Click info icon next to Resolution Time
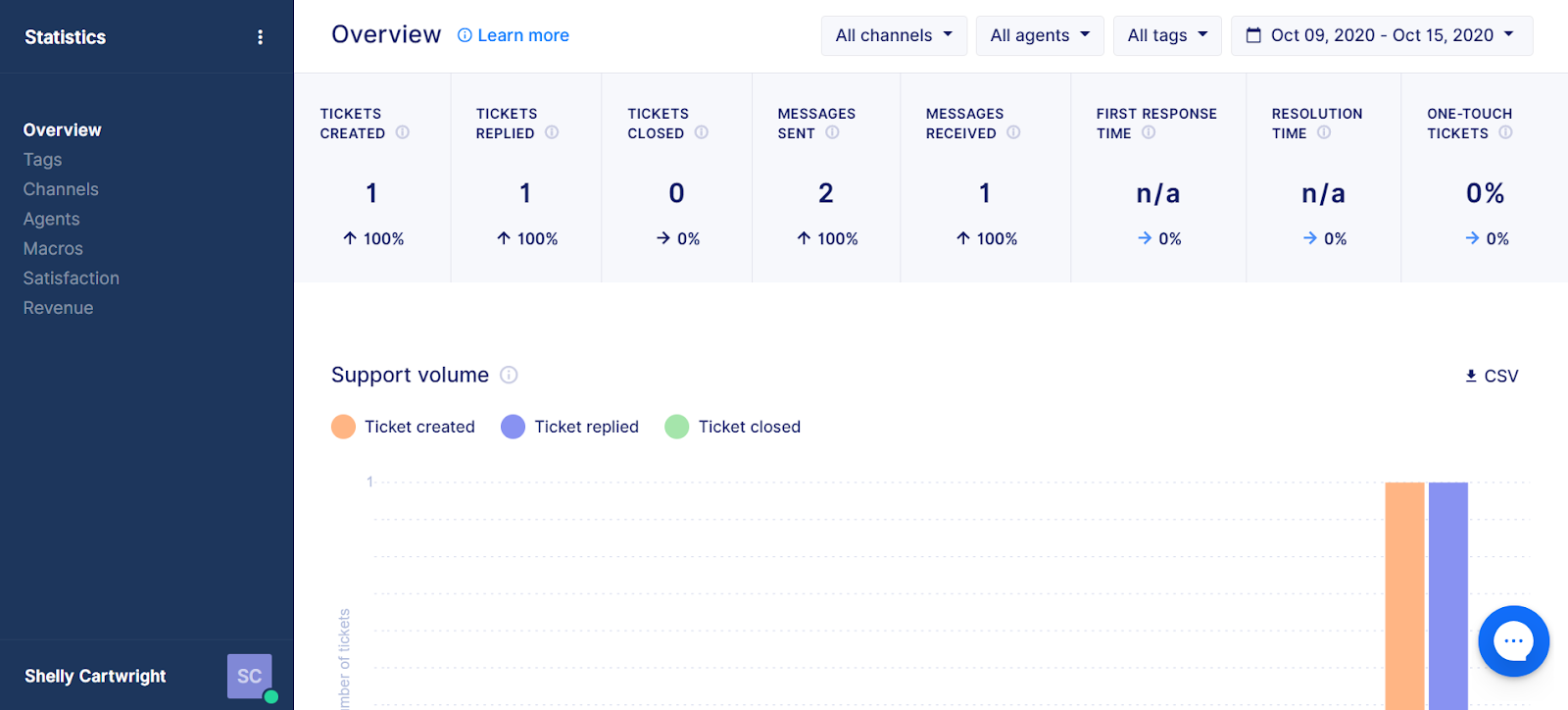Viewport: 1568px width, 710px height. [1324, 132]
